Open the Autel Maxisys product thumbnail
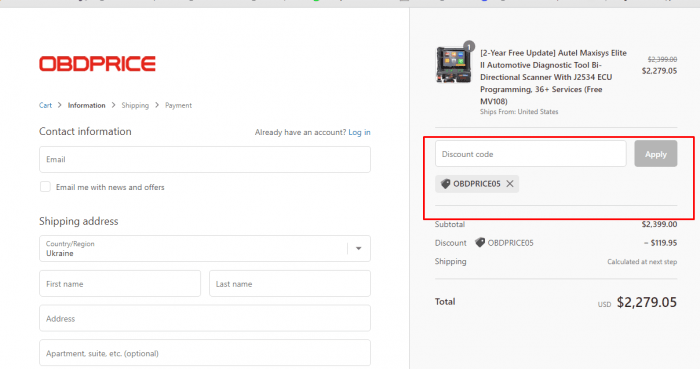Image resolution: width=700 pixels, height=369 pixels. click(453, 65)
